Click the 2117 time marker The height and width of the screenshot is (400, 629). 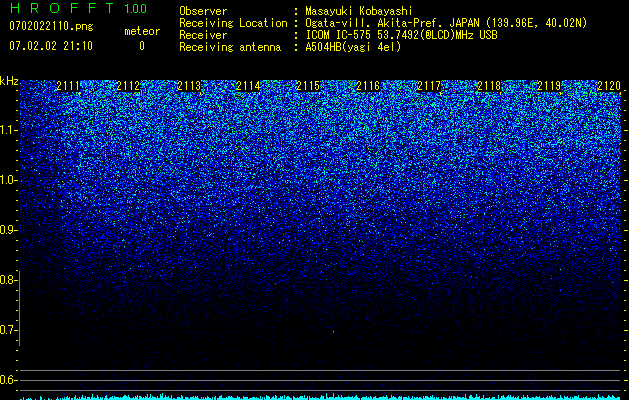coord(429,86)
